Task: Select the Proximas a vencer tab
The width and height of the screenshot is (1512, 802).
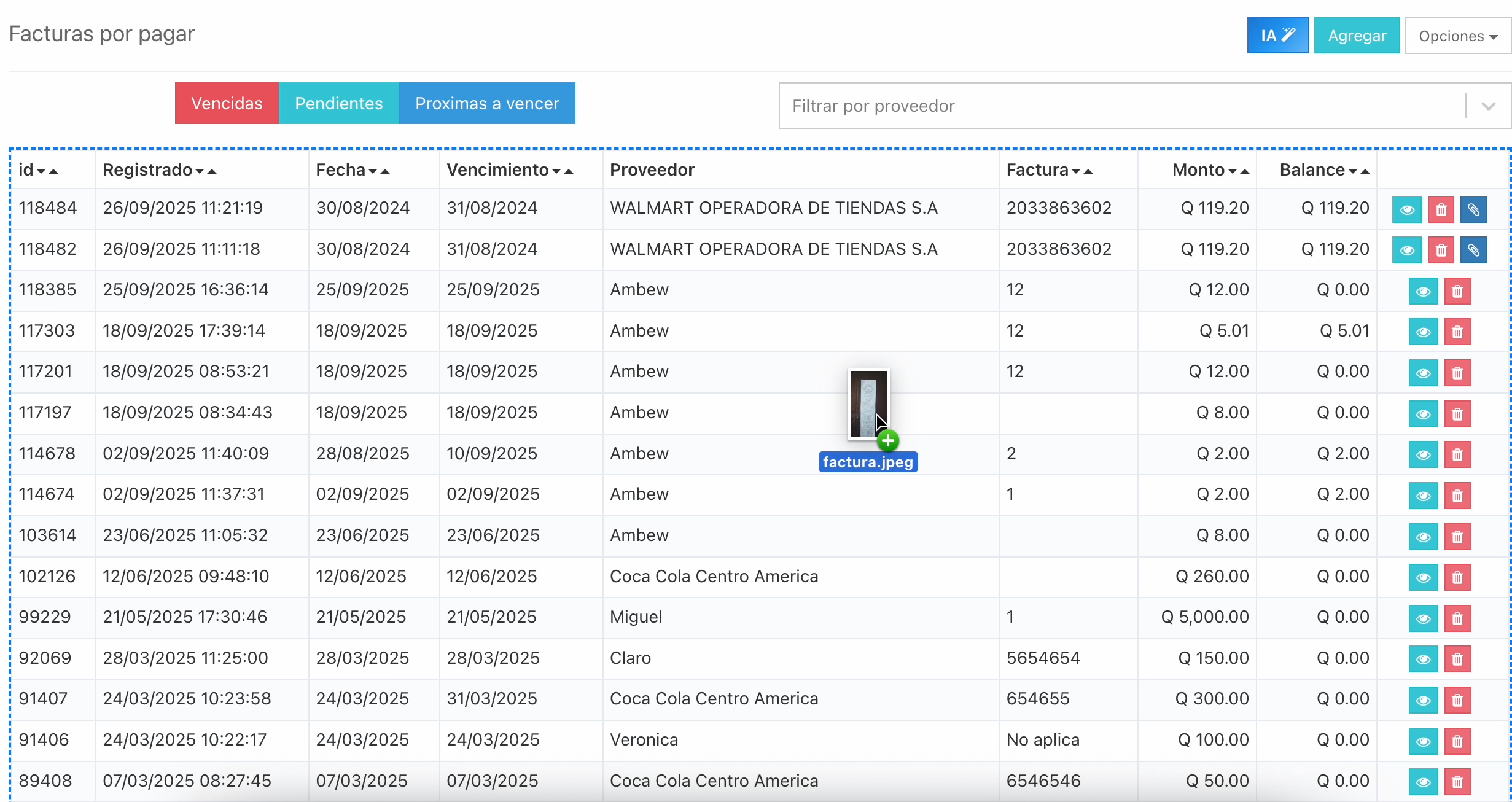Action: (x=487, y=103)
